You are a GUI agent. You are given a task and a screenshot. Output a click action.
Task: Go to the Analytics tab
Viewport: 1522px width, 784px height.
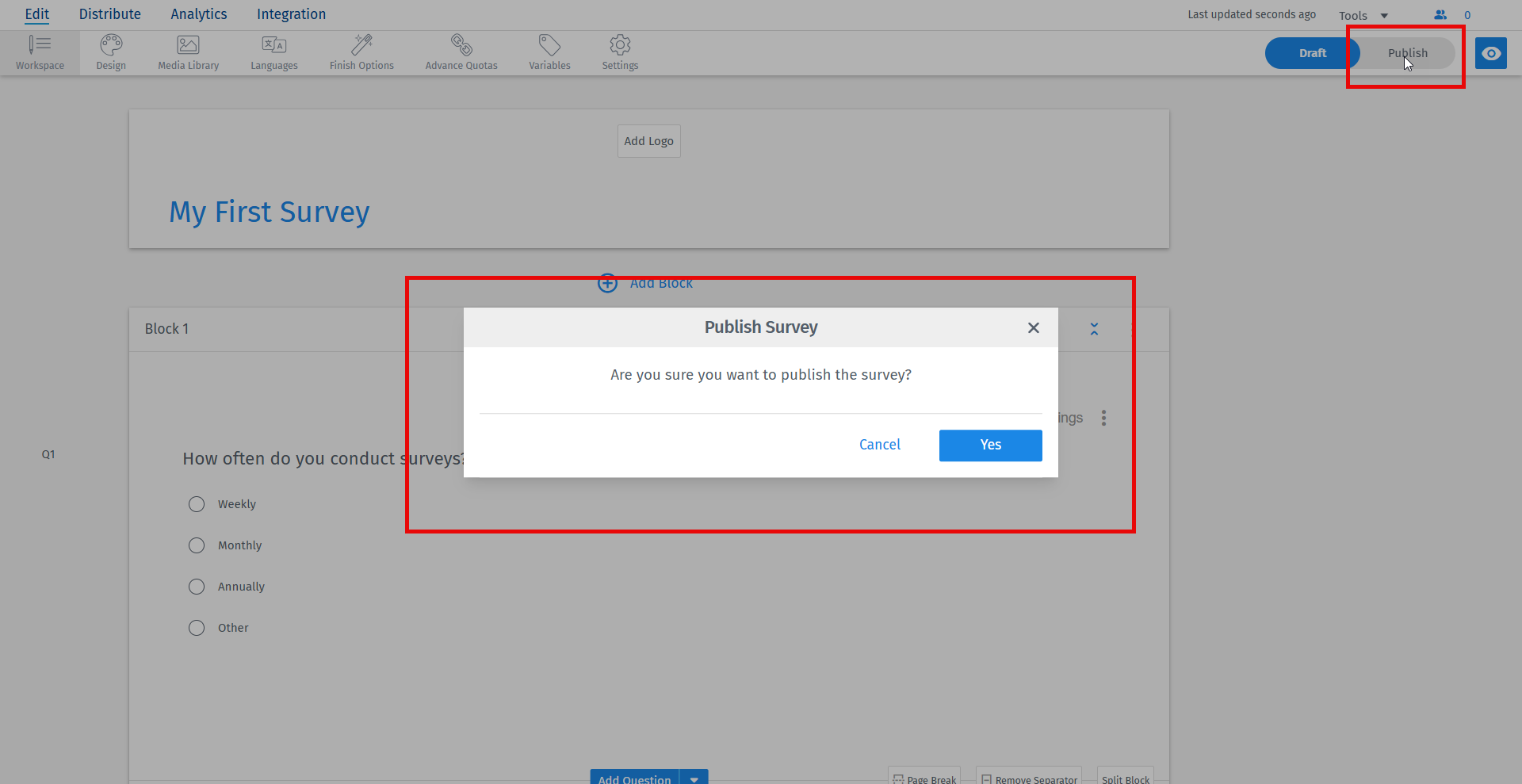[197, 13]
